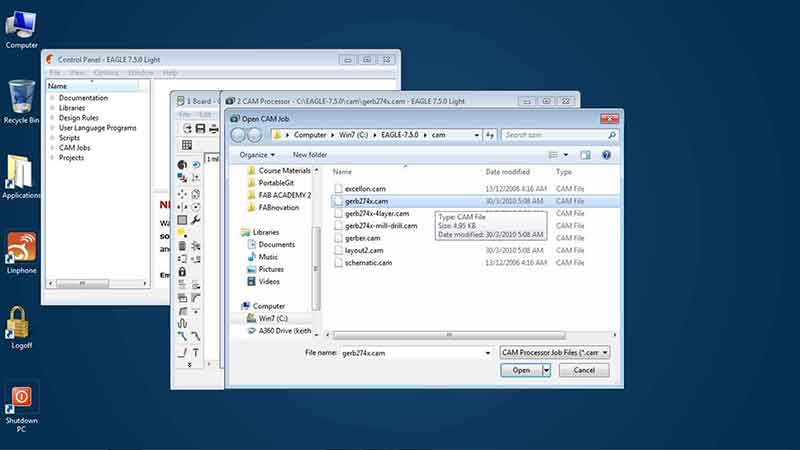Click the Back arrow in Open CAM Job dialog
The image size is (800, 450).
(238, 135)
